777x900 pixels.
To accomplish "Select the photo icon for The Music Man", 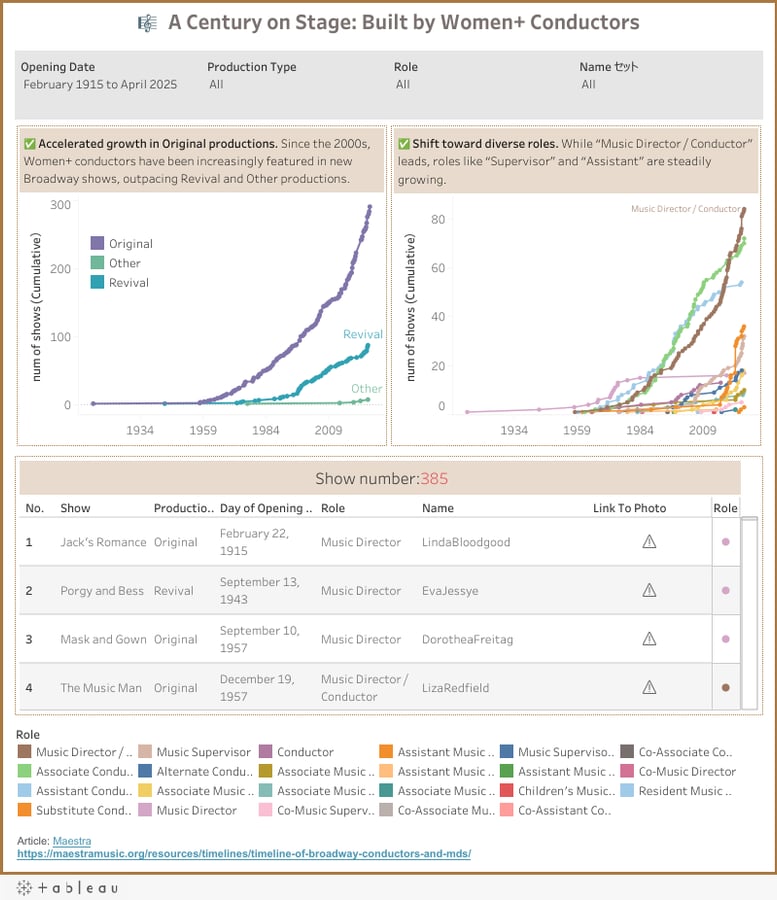I will [649, 687].
